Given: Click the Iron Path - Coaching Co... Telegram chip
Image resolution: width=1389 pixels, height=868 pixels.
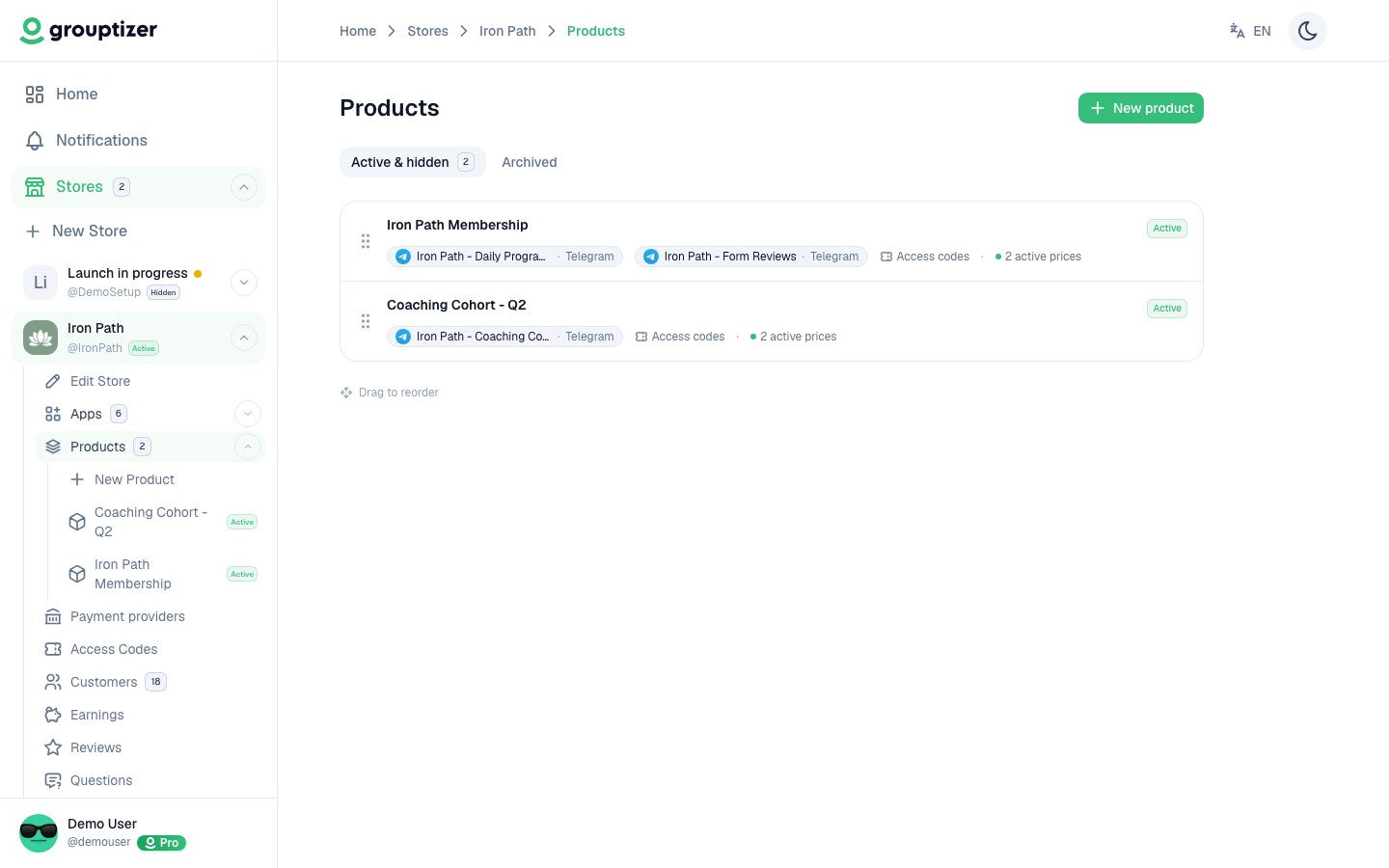Looking at the screenshot, I should click(505, 337).
